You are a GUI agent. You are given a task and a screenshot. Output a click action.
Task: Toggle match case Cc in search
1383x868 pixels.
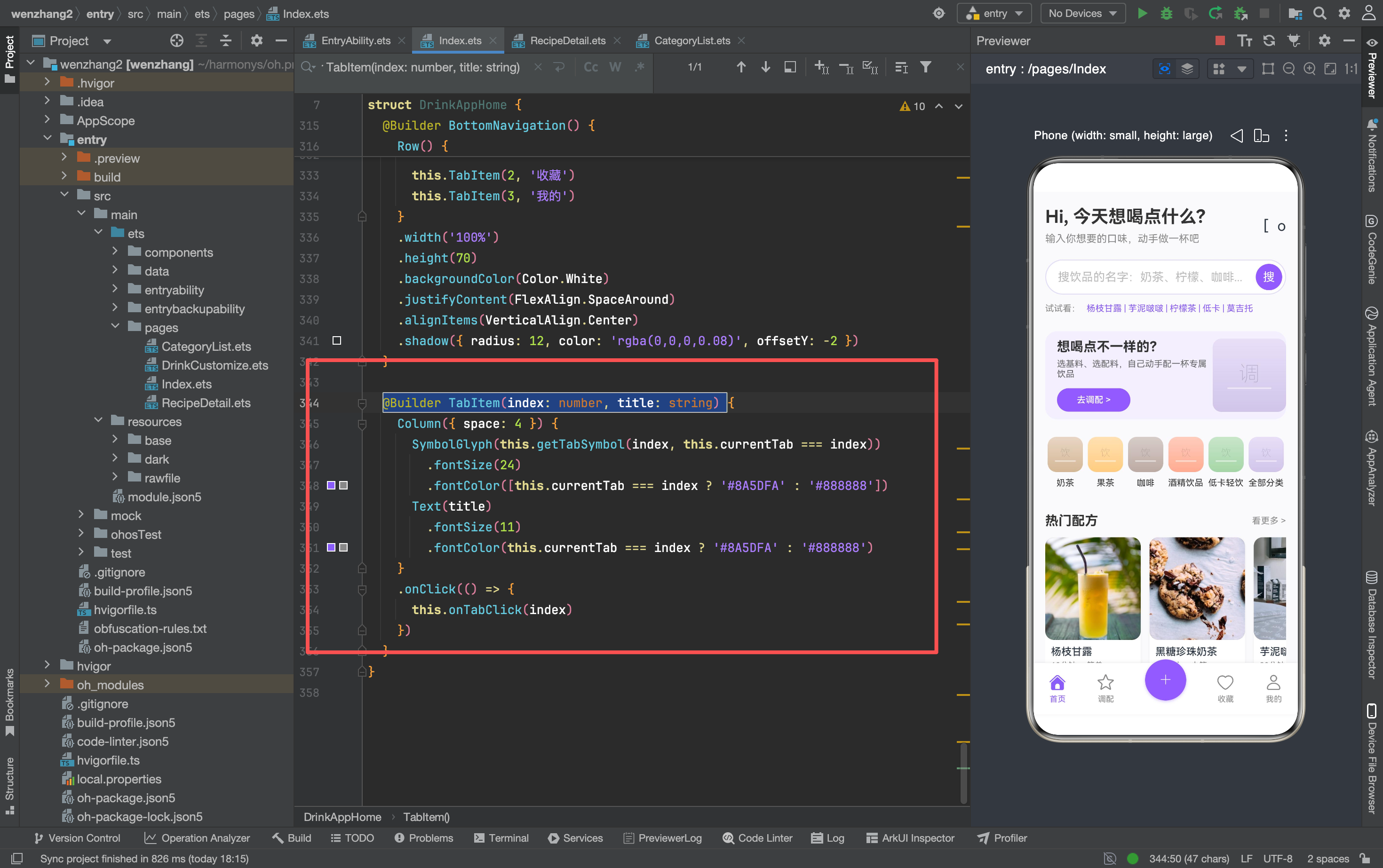590,67
